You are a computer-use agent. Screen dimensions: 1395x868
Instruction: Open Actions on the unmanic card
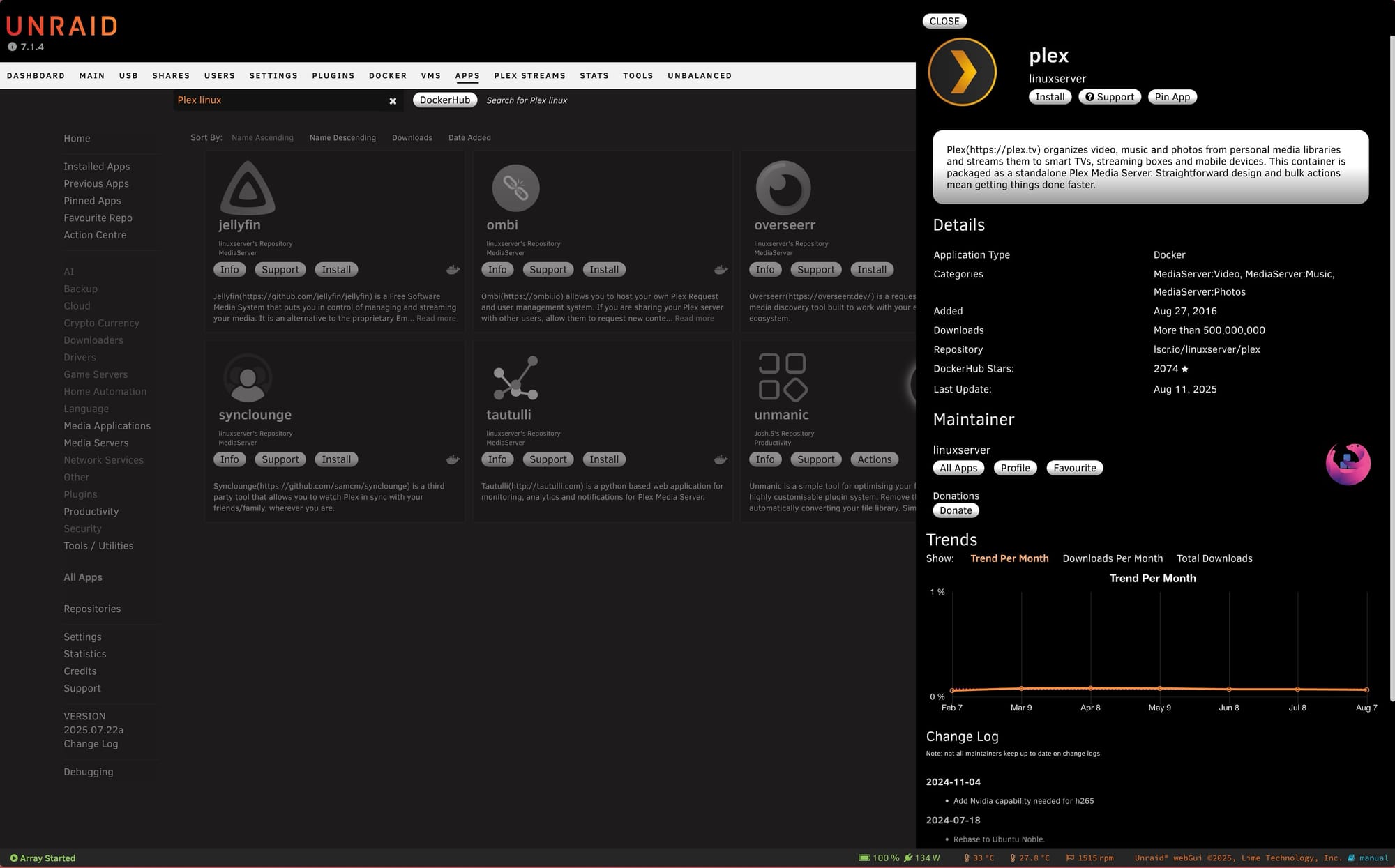[875, 459]
